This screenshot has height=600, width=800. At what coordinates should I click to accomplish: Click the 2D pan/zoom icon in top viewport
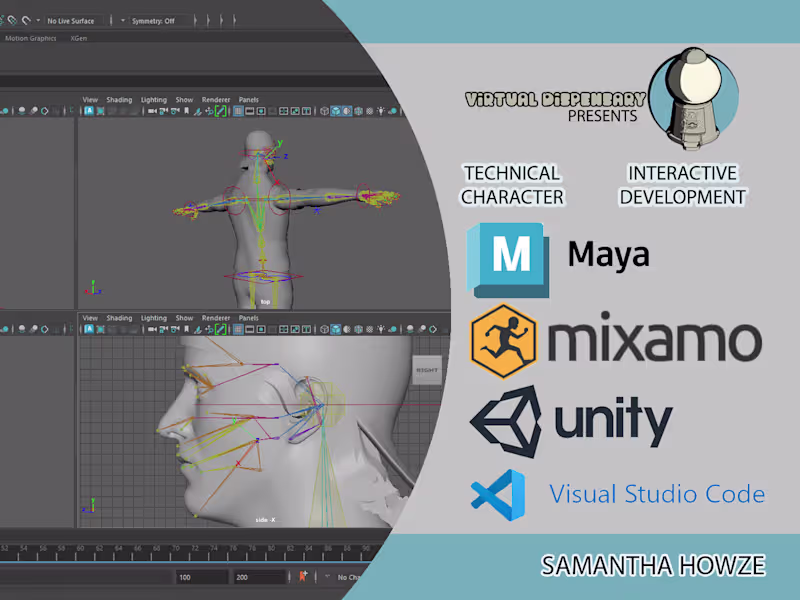[209, 111]
